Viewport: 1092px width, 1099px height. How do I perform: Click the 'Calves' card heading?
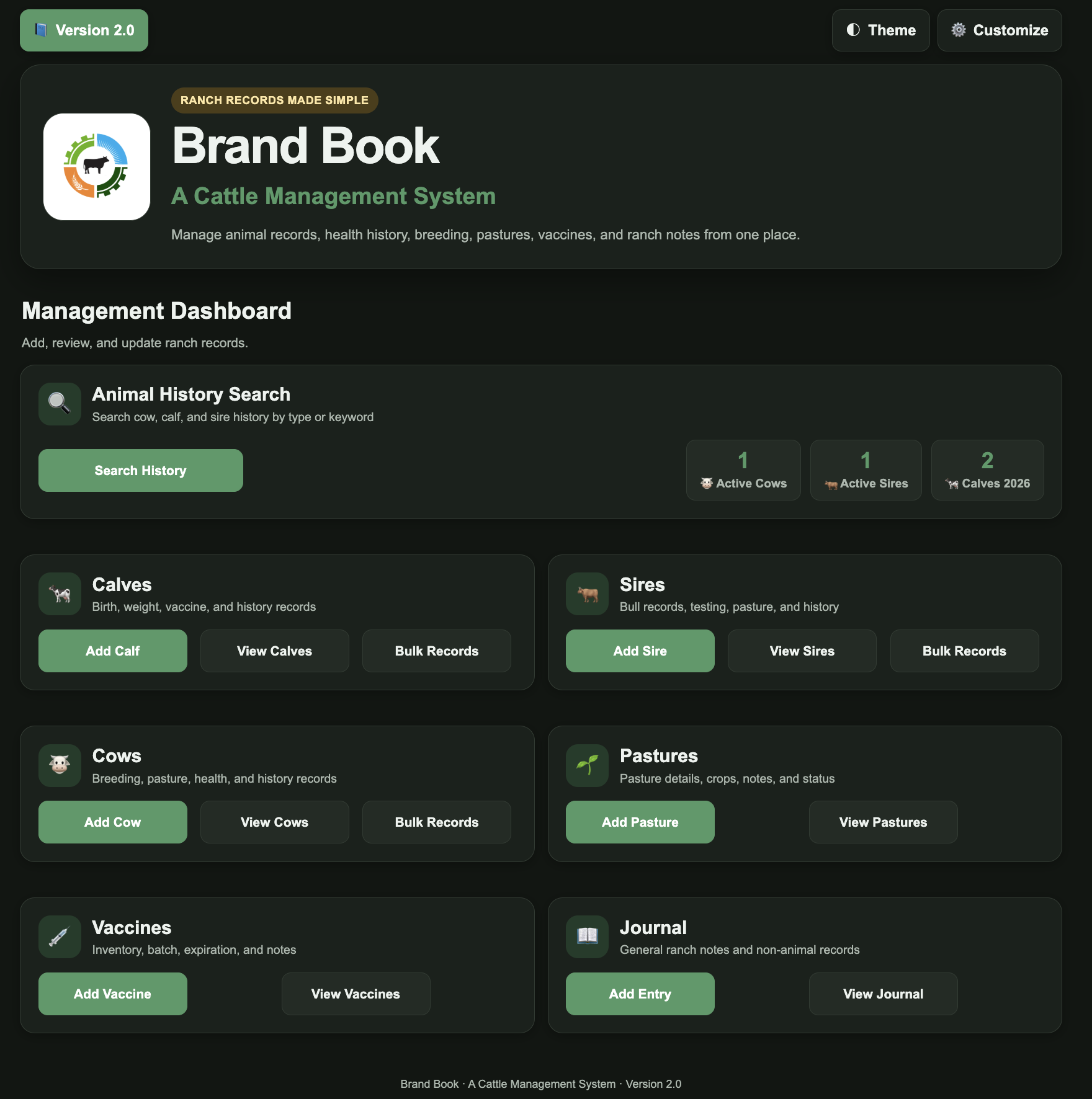pos(122,585)
